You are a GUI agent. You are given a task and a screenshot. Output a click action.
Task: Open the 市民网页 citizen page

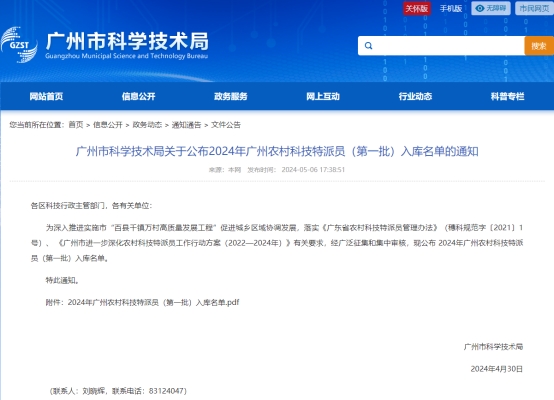click(x=534, y=8)
